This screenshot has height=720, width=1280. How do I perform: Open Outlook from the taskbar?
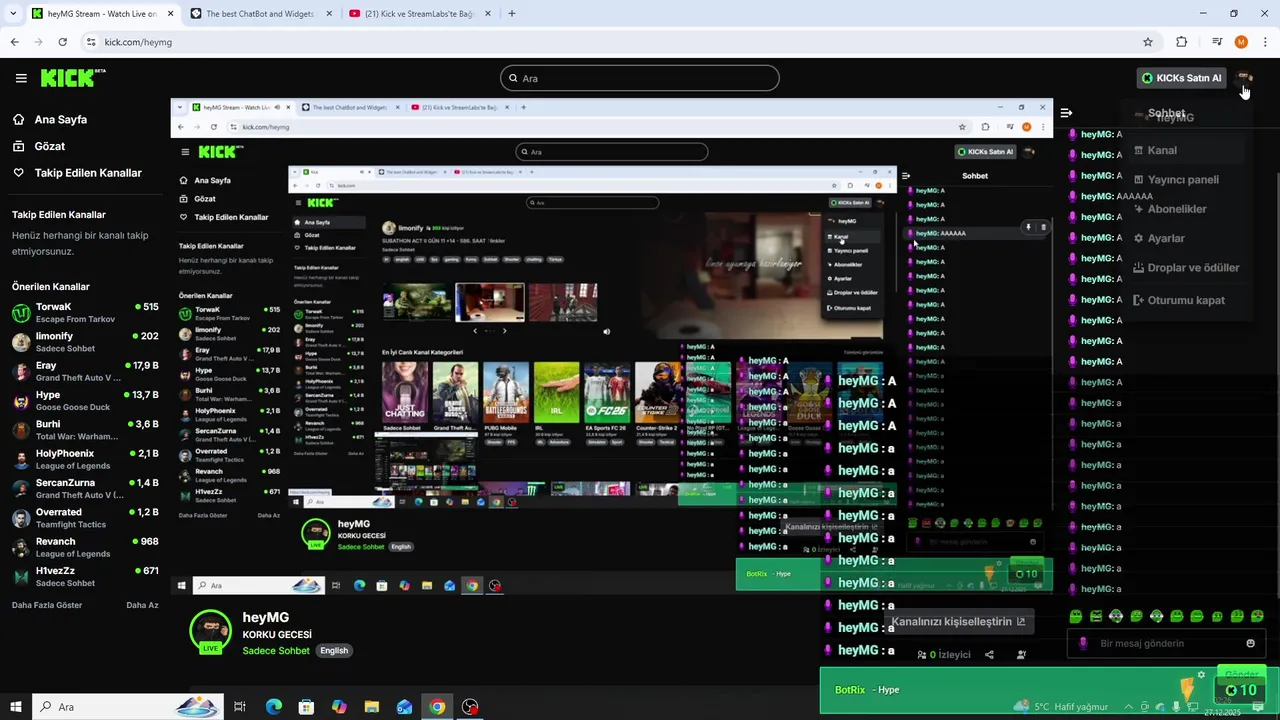pos(404,707)
